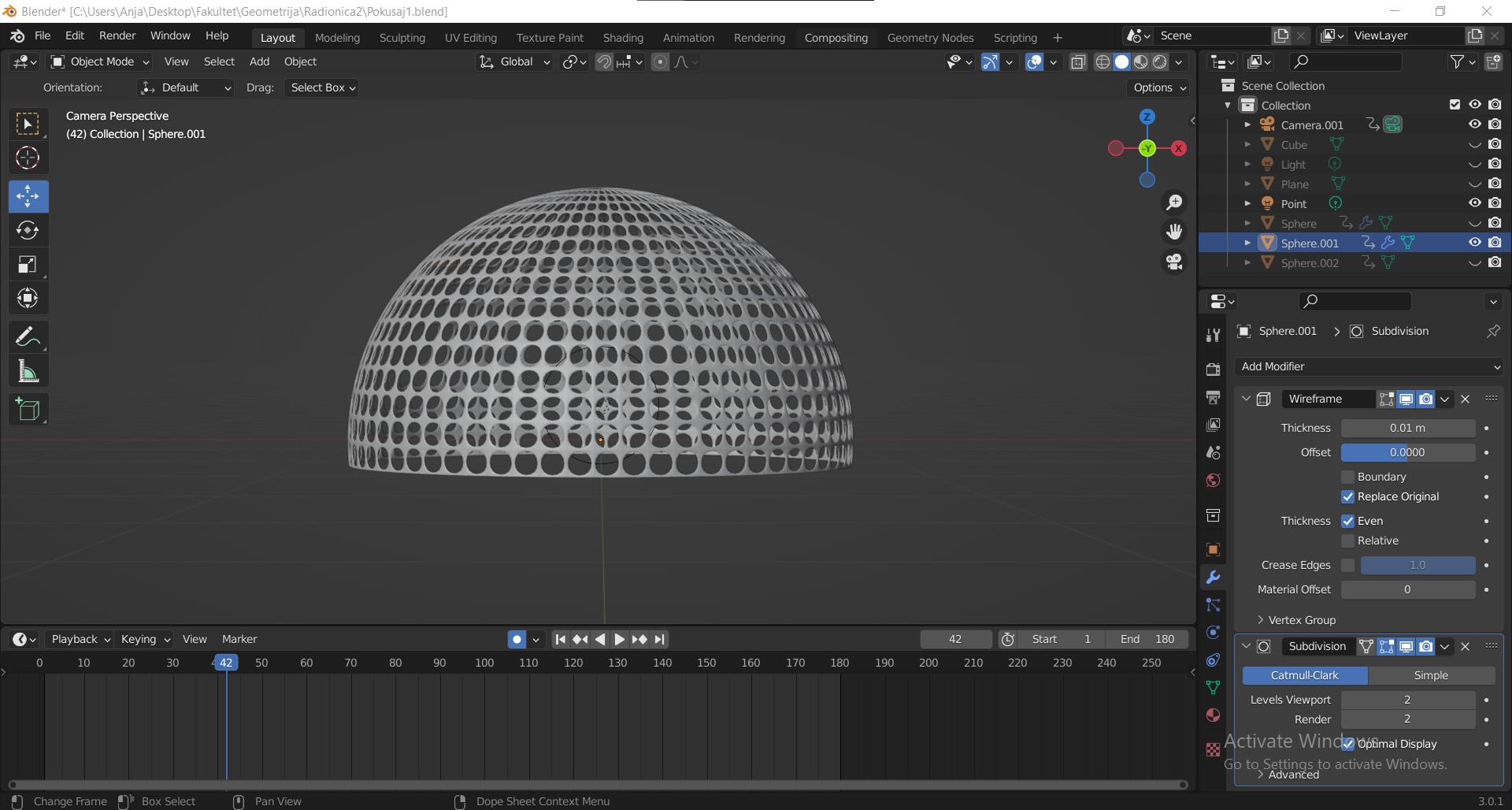Screen dimensions: 1512x810
Task: Hide Camera.001 in viewport via eye icon
Action: tap(1475, 124)
